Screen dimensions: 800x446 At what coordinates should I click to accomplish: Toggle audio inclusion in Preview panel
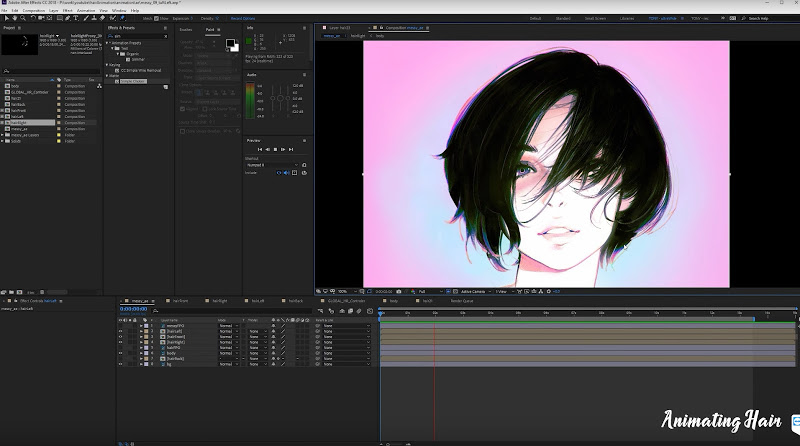287,173
